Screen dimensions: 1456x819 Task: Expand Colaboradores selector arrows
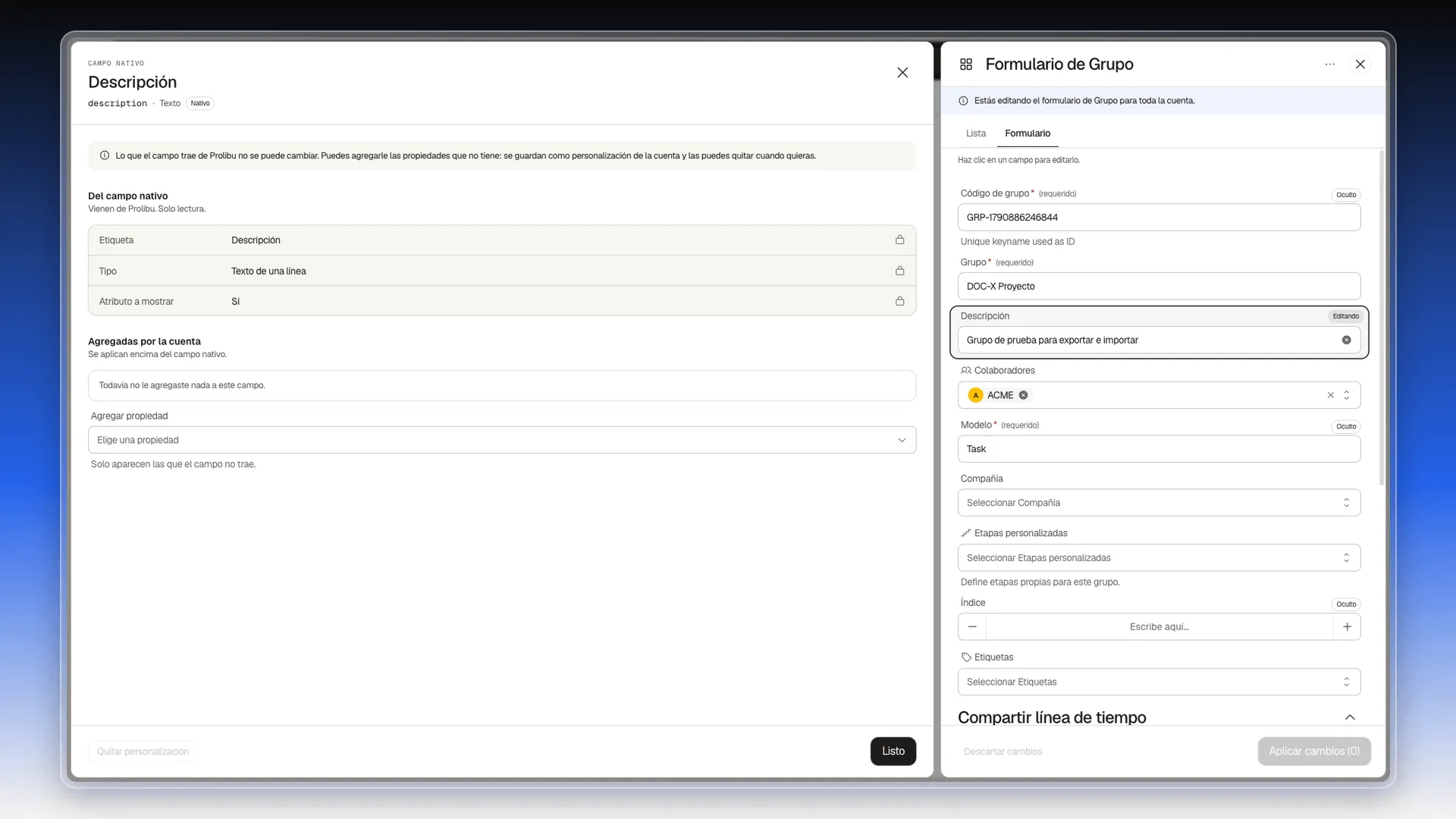pyautogui.click(x=1346, y=395)
